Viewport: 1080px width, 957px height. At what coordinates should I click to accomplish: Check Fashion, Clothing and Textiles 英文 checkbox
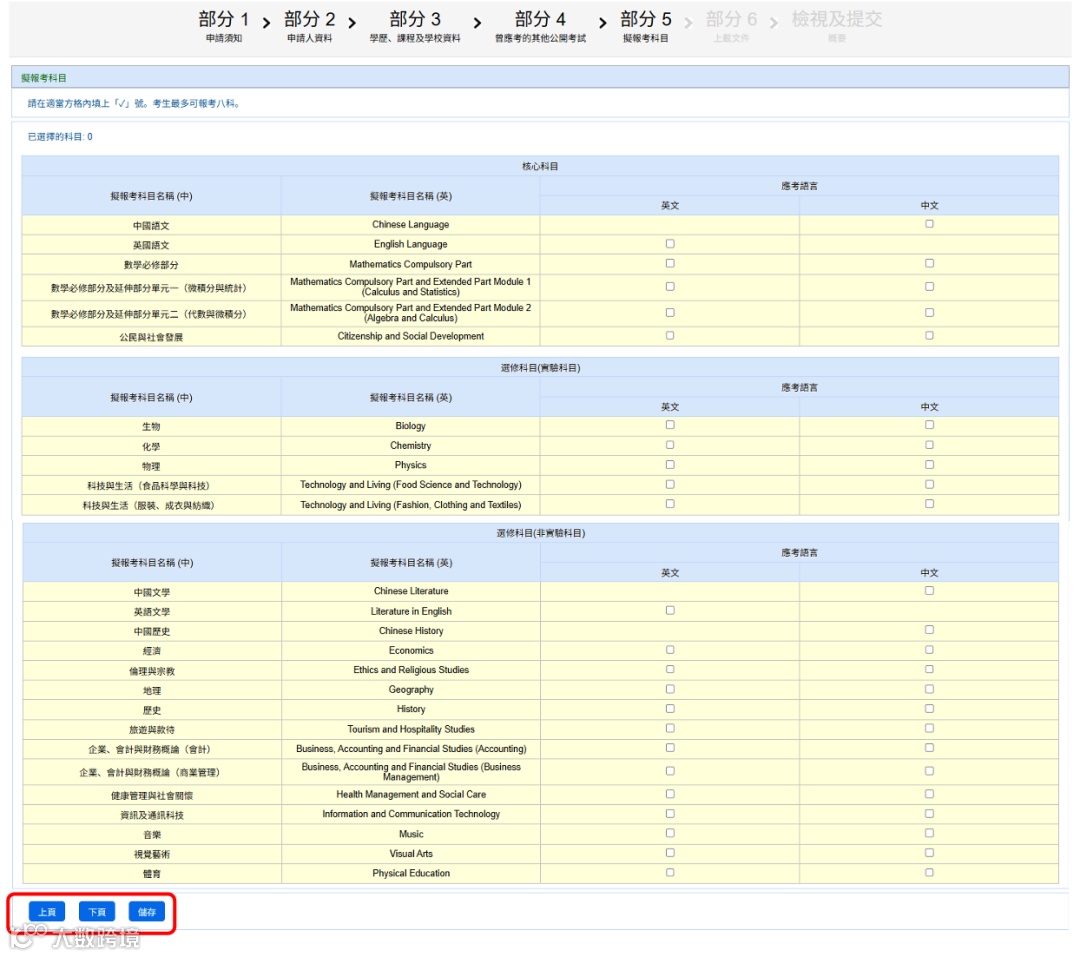(x=670, y=504)
